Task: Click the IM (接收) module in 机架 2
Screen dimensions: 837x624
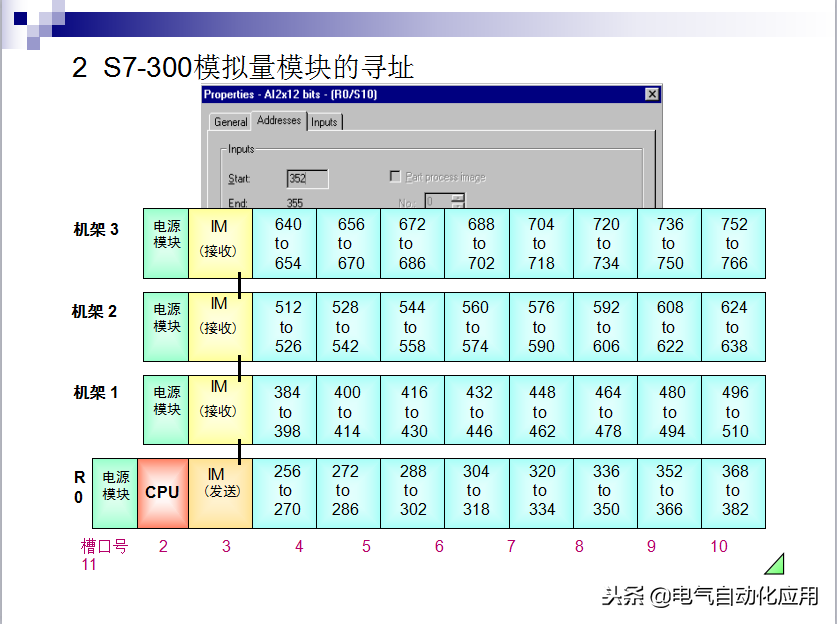Action: point(220,327)
